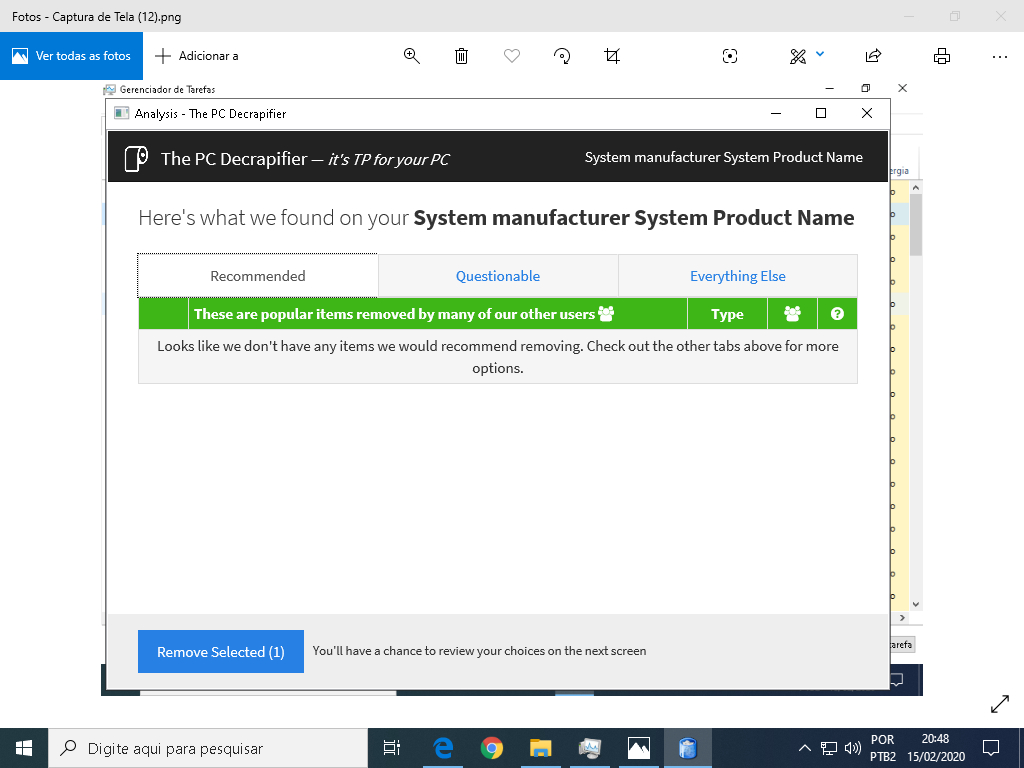The height and width of the screenshot is (768, 1024).
Task: Click the Gerenciador de Tarefas scroll down arrow
Action: [916, 604]
